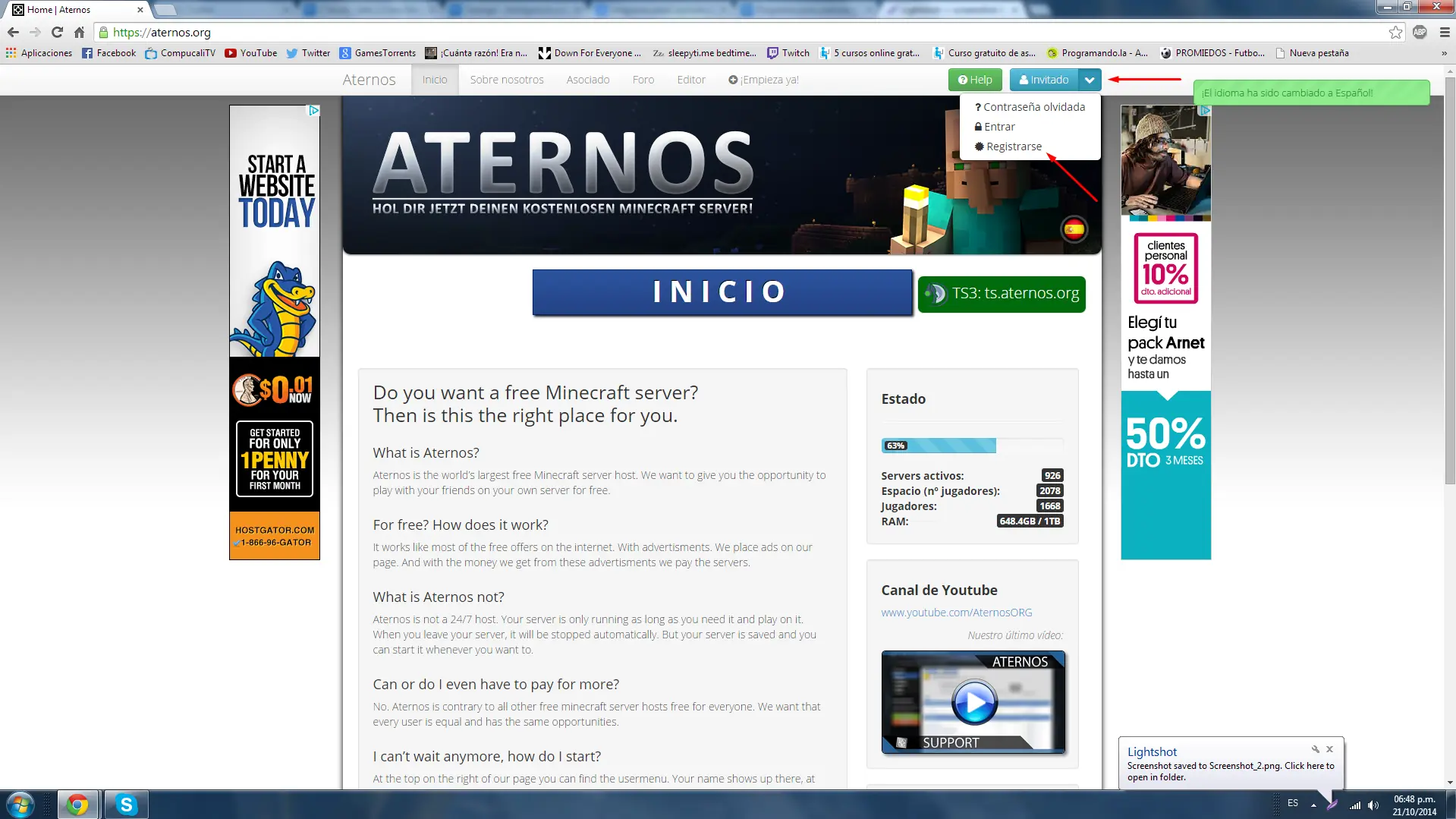The image size is (1456, 819).
Task: Open the PROMIEDOS - Futbo... bookmark
Action: click(x=1212, y=53)
